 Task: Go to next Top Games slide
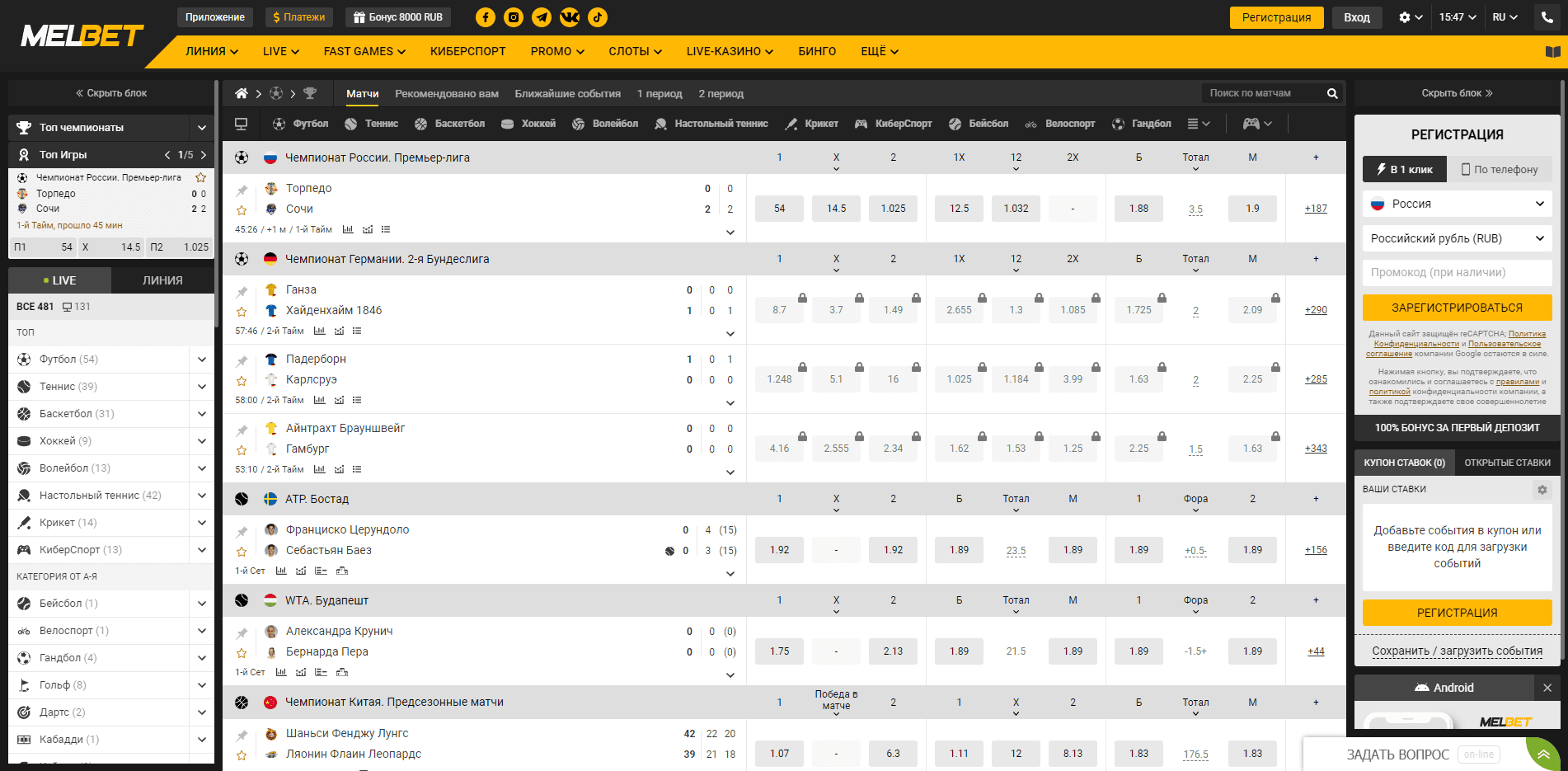pos(204,154)
